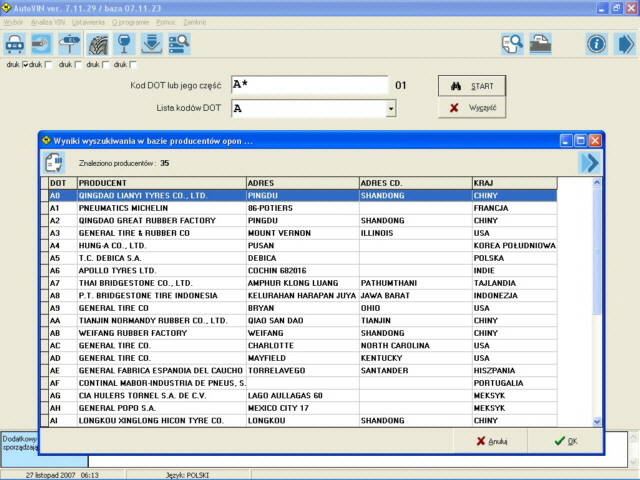Click the Wyczyść clear button

(x=472, y=108)
